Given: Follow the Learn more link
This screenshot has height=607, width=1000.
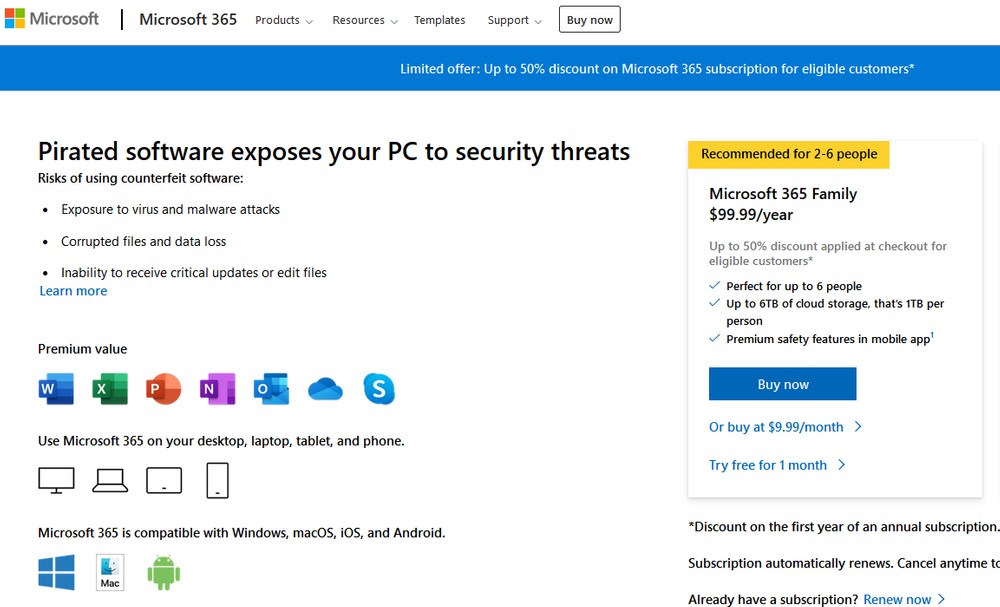Looking at the screenshot, I should (73, 291).
